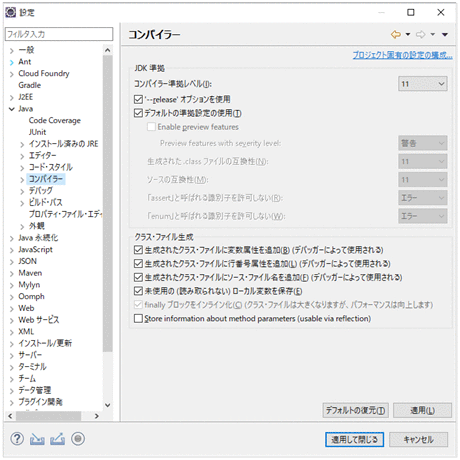This screenshot has width=460, height=460.
Task: Check the Enable preview features box
Action: 151,127
